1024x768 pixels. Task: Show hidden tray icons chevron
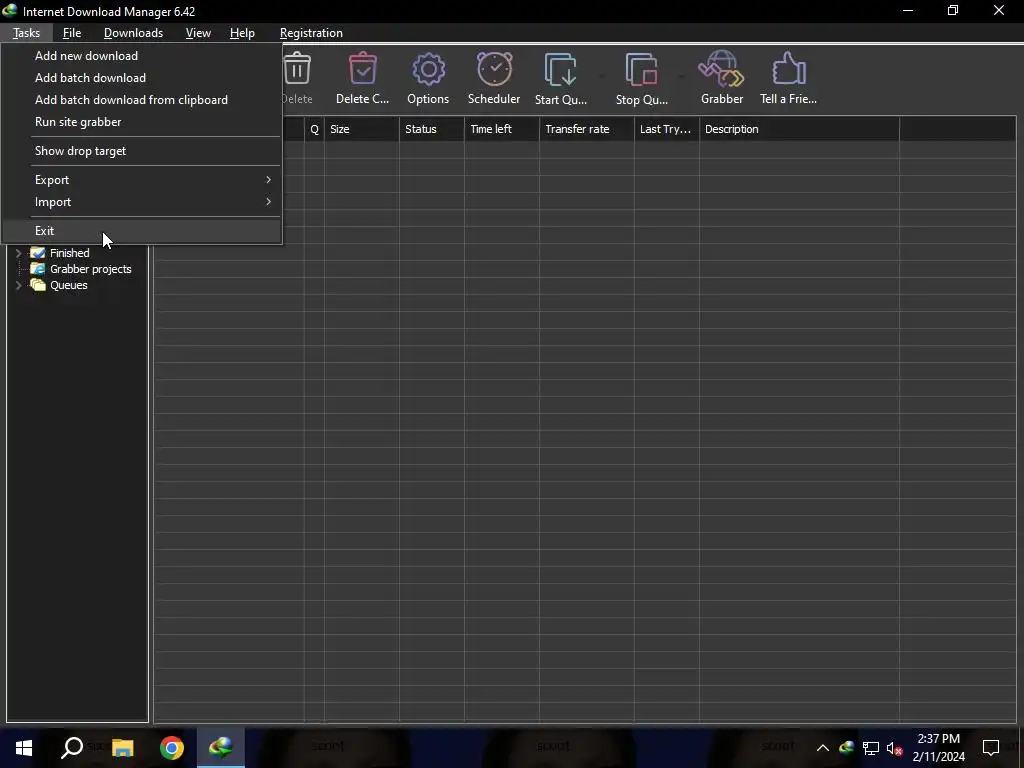coord(823,748)
